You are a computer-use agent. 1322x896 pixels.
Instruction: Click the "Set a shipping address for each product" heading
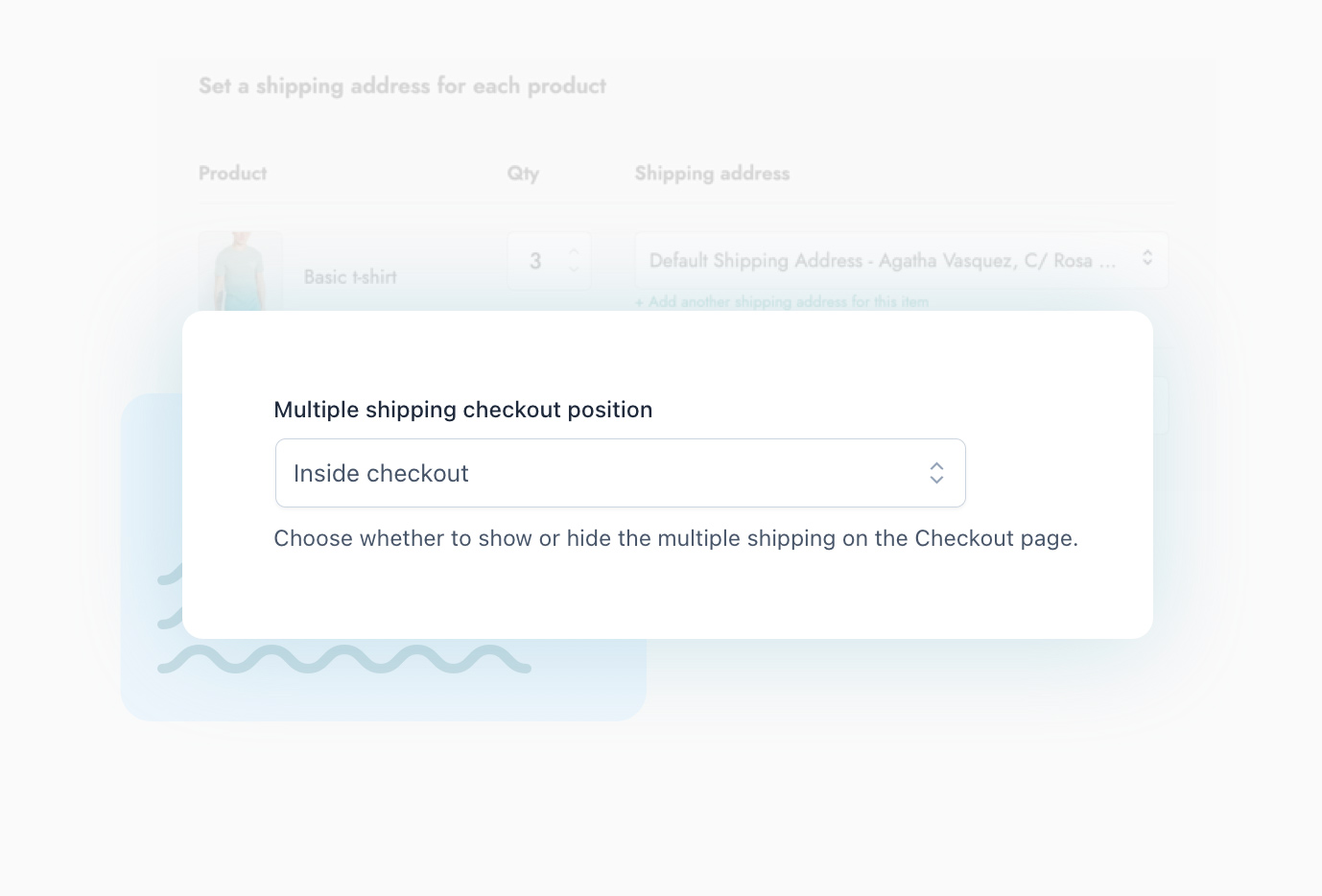402,85
